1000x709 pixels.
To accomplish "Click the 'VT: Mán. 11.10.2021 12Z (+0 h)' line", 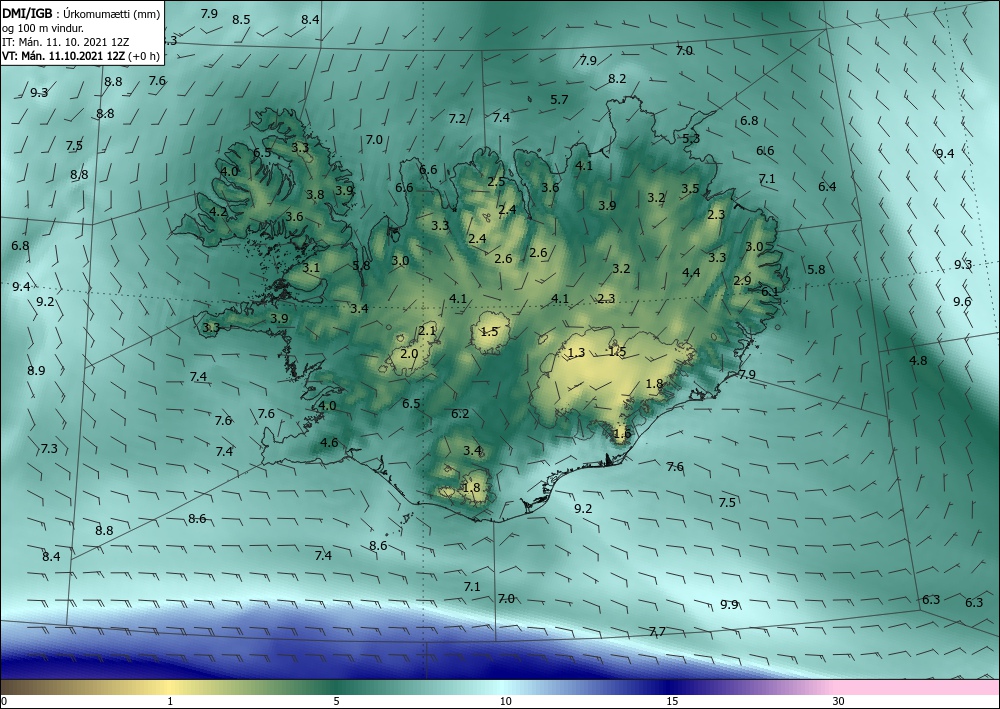I will pos(81,56).
